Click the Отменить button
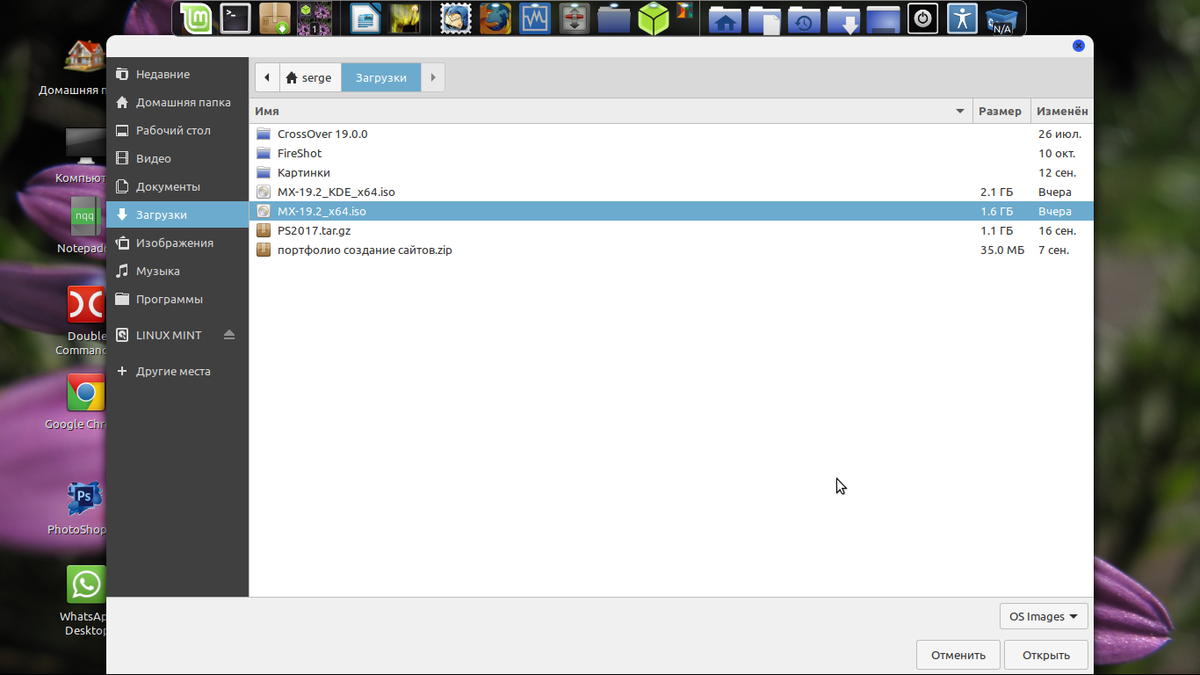Screen dimensions: 1200x675 click(x=958, y=655)
